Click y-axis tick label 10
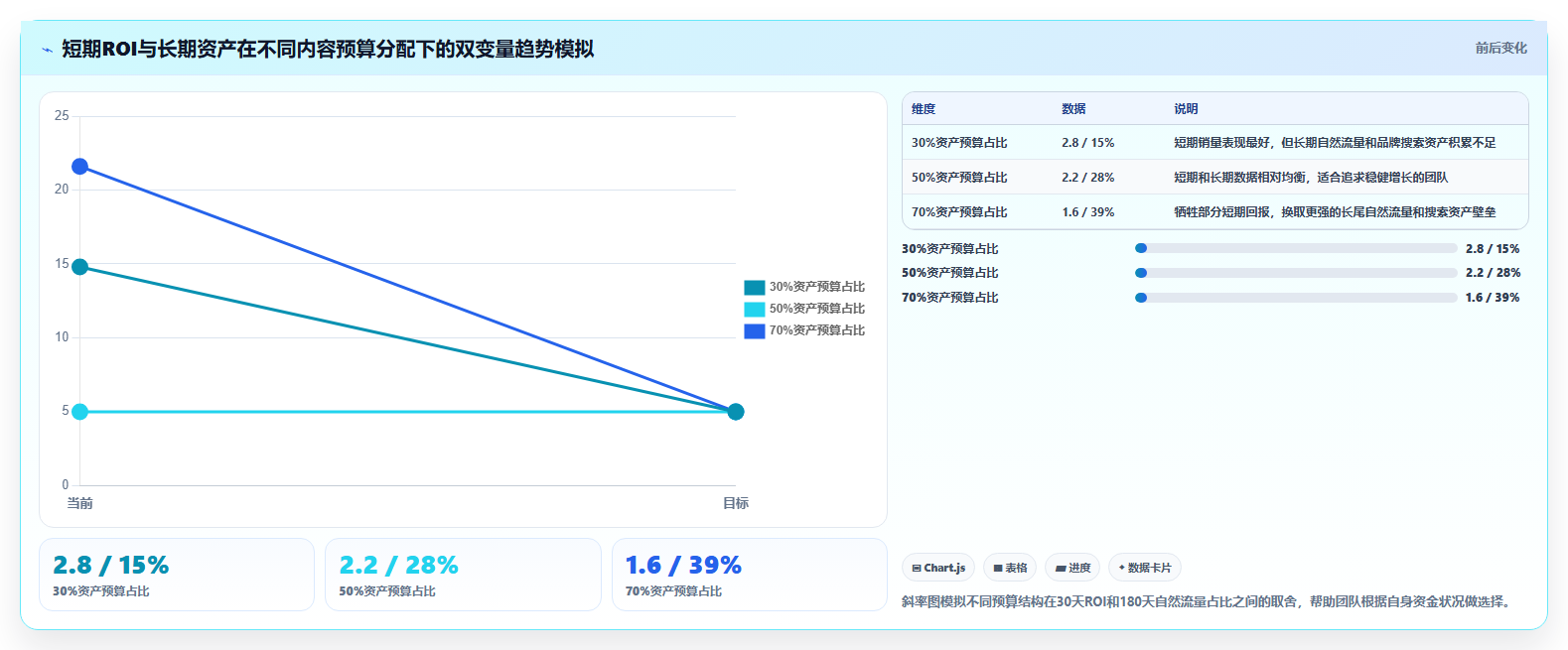The image size is (1568, 650). tap(62, 337)
